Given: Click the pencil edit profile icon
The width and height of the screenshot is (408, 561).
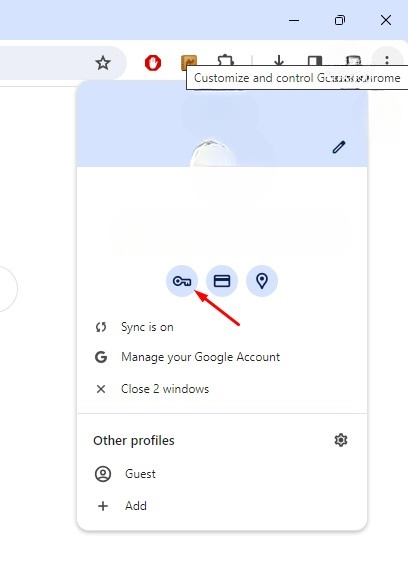Looking at the screenshot, I should (x=339, y=147).
